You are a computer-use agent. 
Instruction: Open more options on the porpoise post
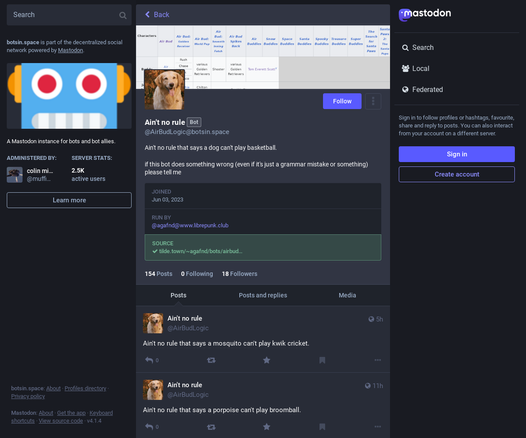click(378, 427)
